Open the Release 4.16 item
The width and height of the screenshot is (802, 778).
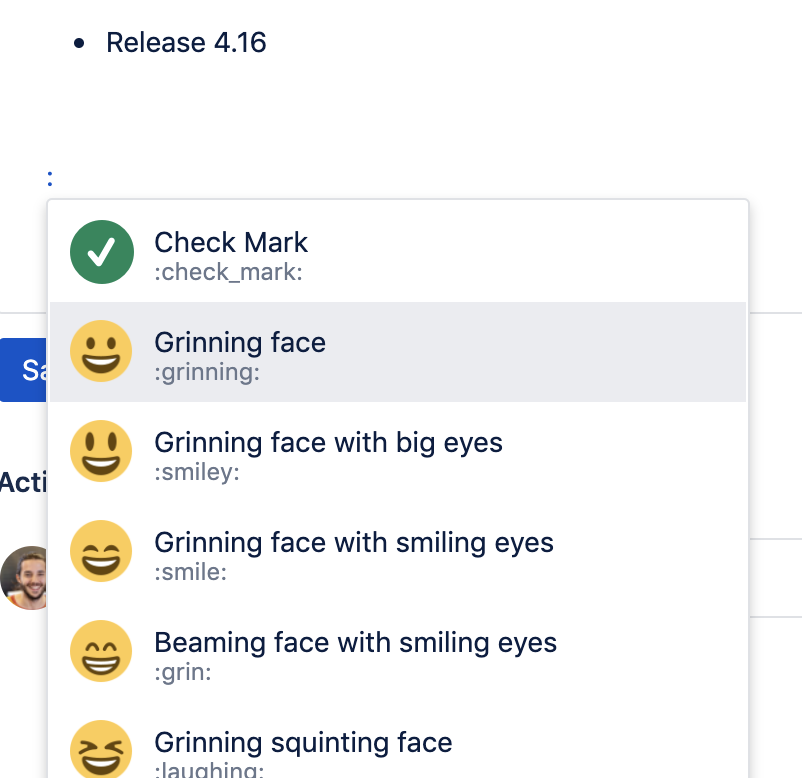[186, 43]
